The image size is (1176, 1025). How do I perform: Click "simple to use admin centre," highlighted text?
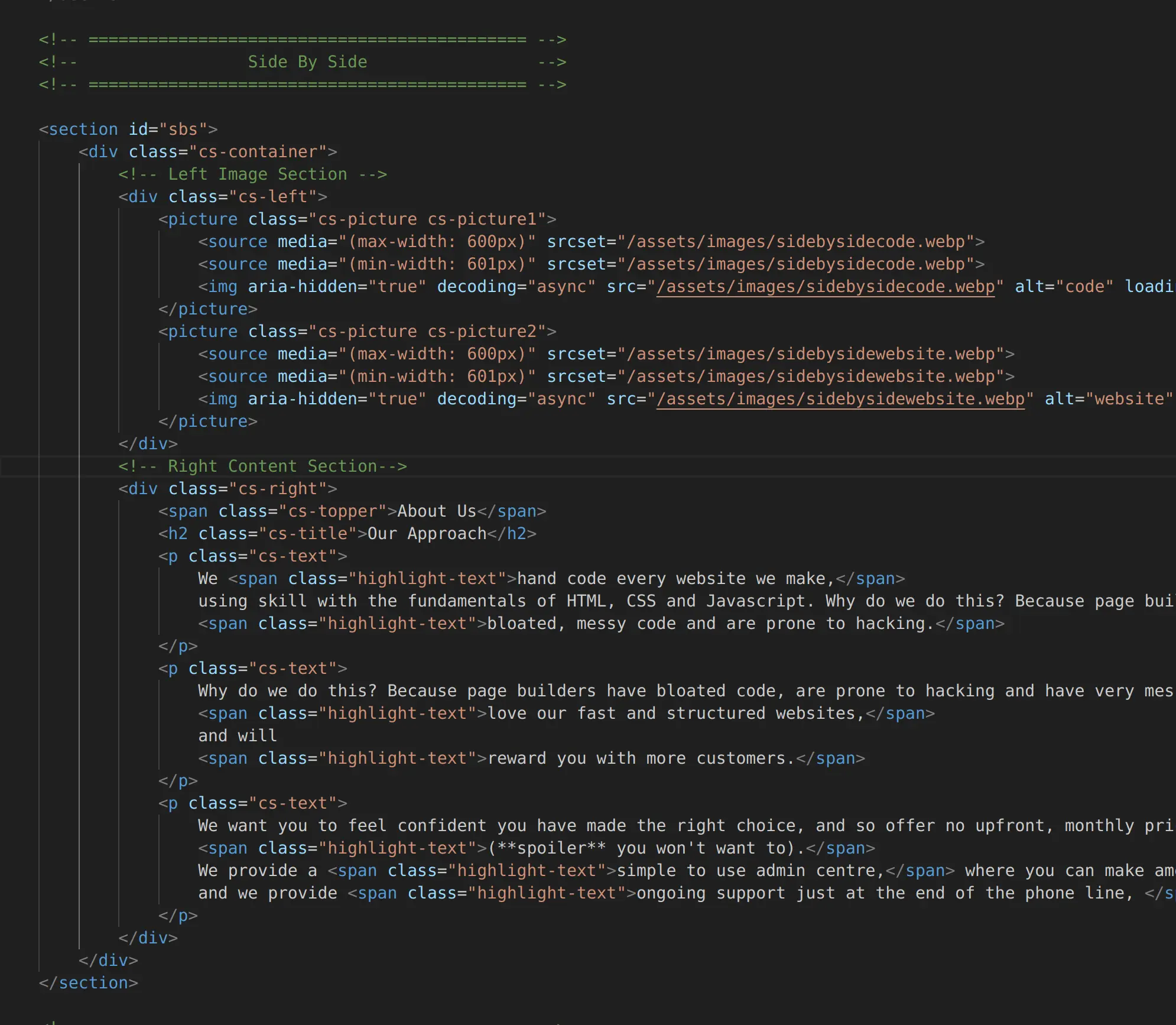(750, 871)
